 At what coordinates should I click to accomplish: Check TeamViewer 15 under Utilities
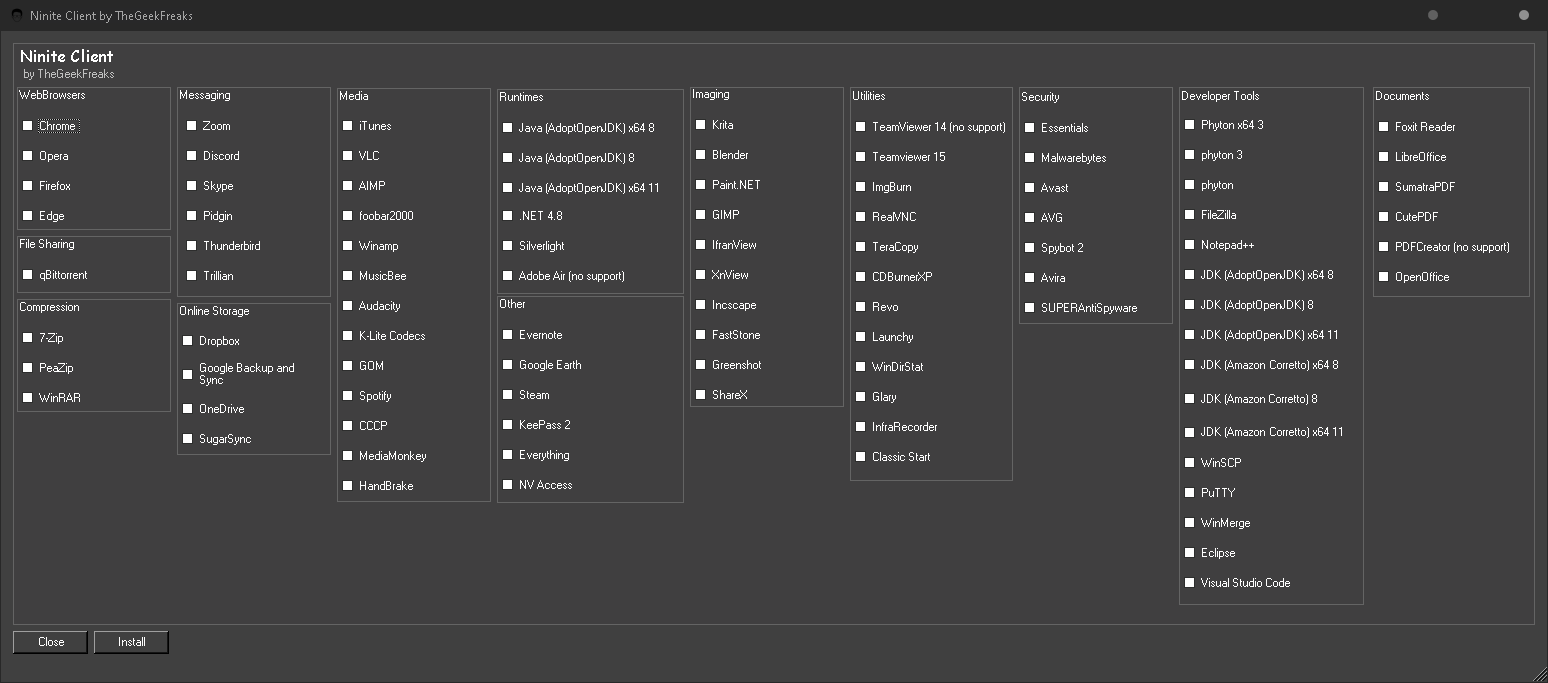click(861, 157)
